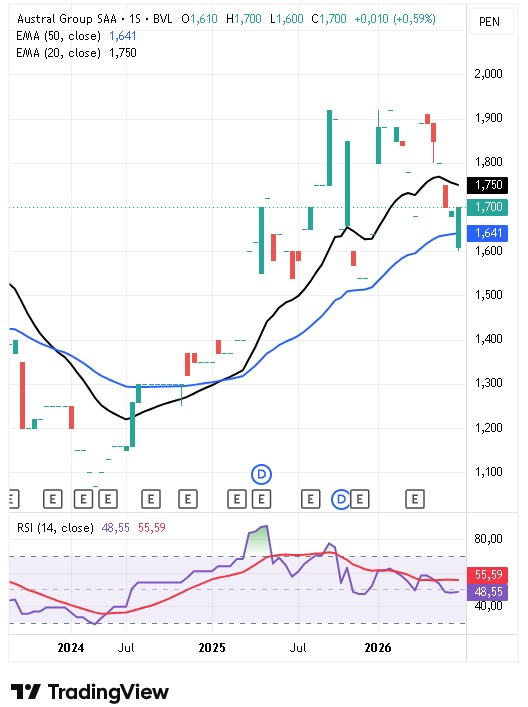Select the earnings E marker right of the blue D circle
The height and width of the screenshot is (707, 528).
click(360, 499)
